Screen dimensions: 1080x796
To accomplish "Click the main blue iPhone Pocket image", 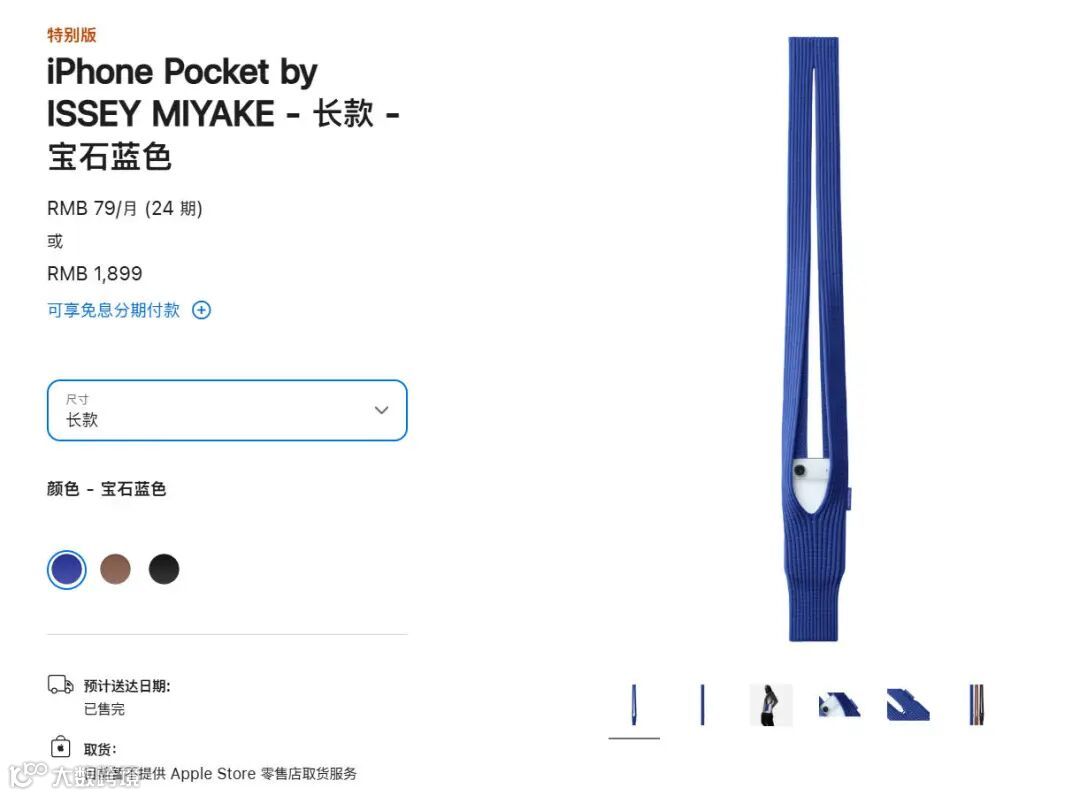I will click(814, 339).
